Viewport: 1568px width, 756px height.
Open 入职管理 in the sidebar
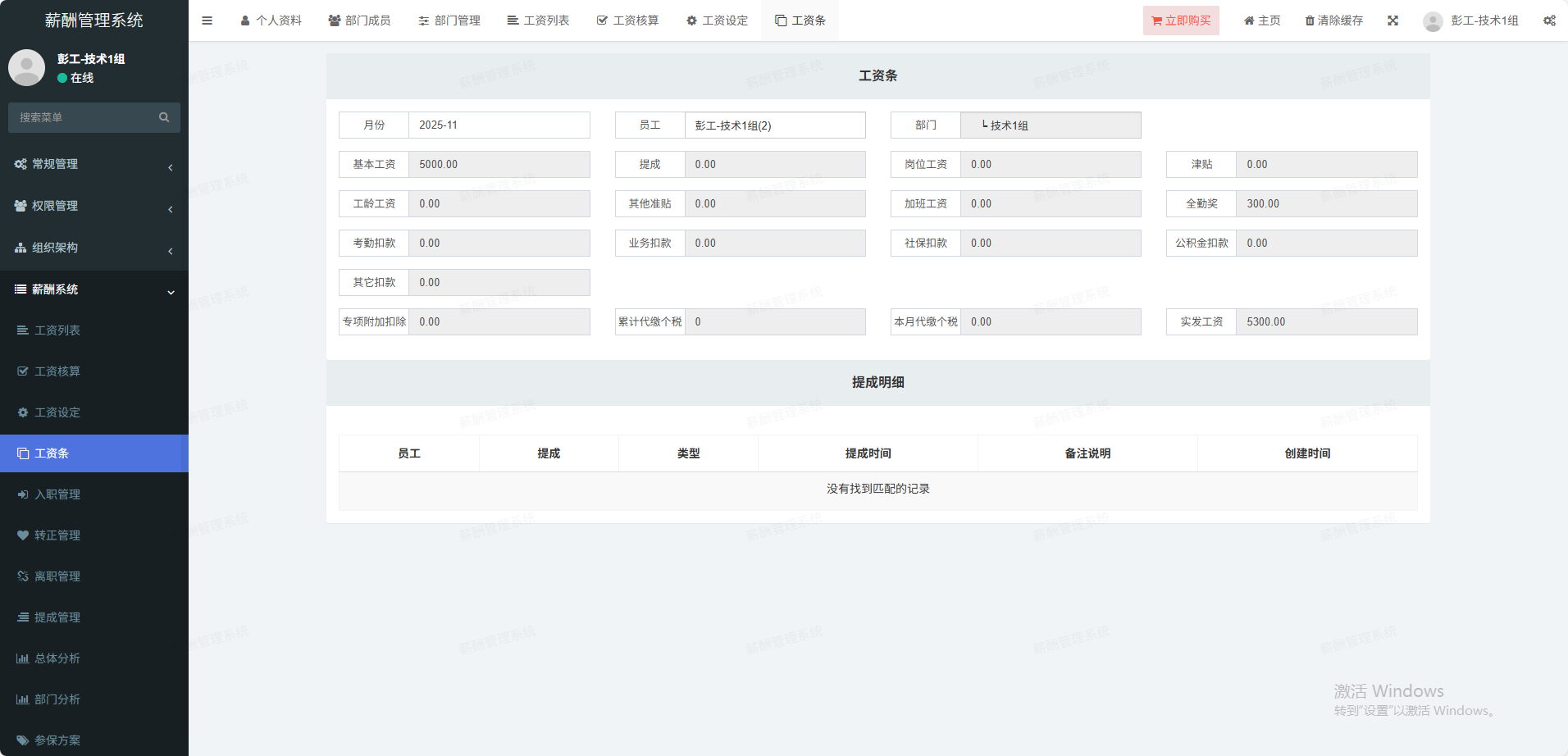click(57, 494)
